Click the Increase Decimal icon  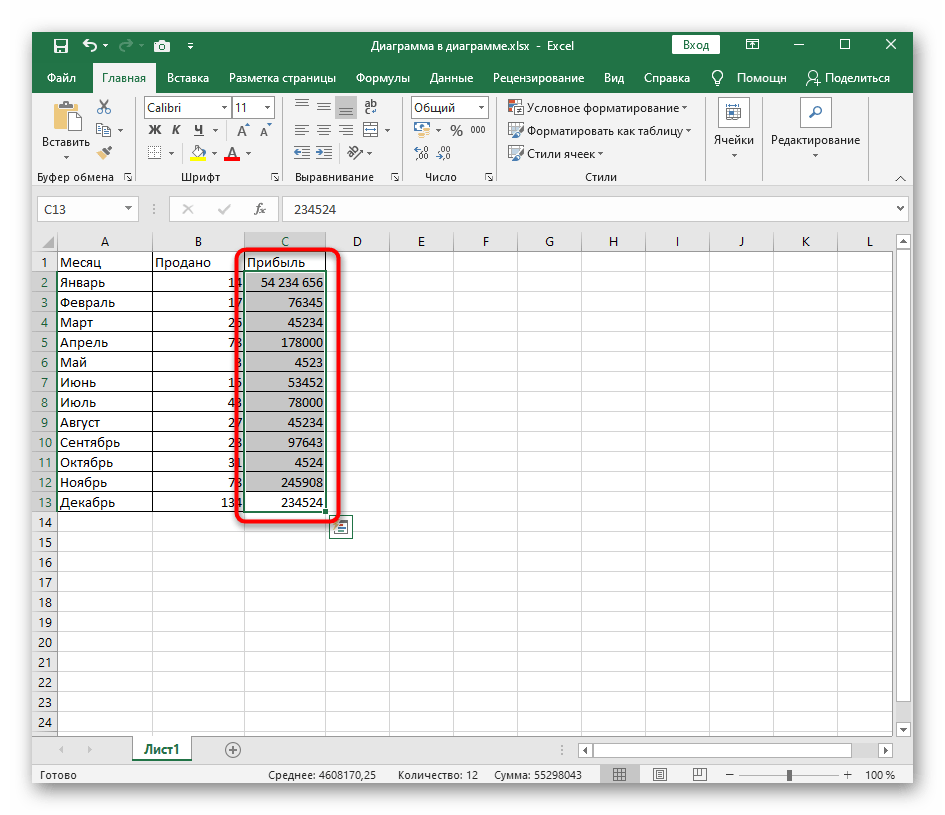[422, 153]
